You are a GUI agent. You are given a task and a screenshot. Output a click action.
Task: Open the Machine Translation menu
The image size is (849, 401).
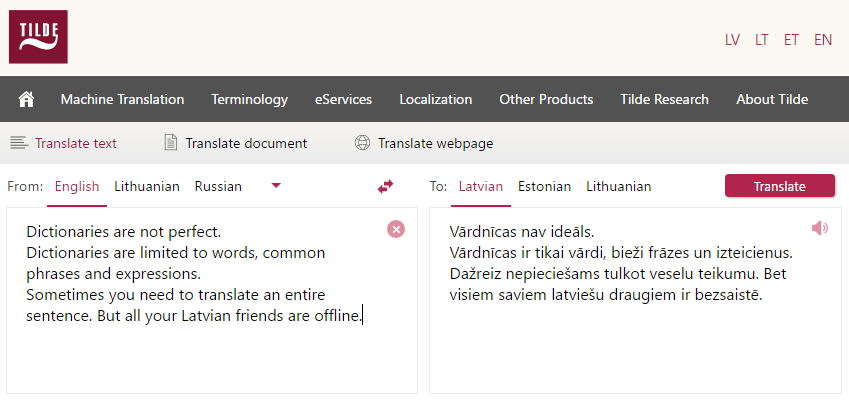(x=122, y=100)
